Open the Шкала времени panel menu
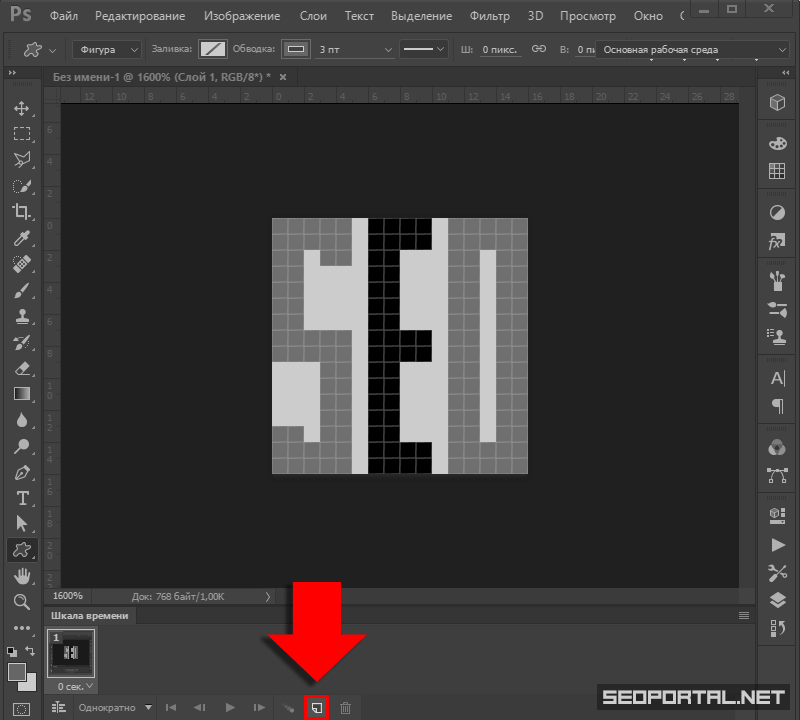800x720 pixels. [743, 615]
